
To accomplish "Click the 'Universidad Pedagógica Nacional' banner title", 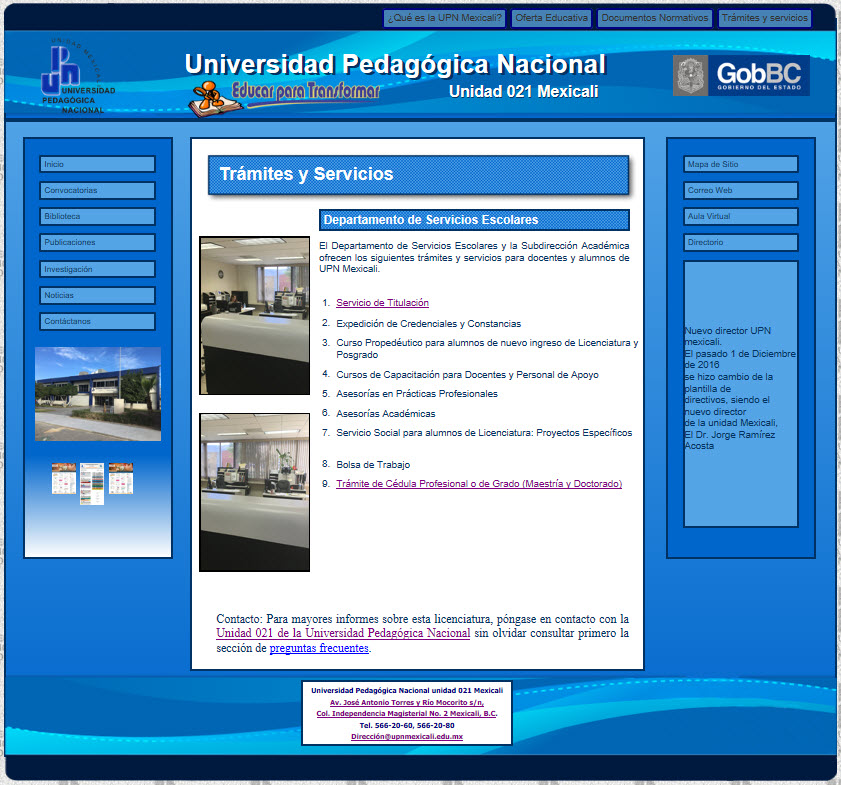I will 395,64.
